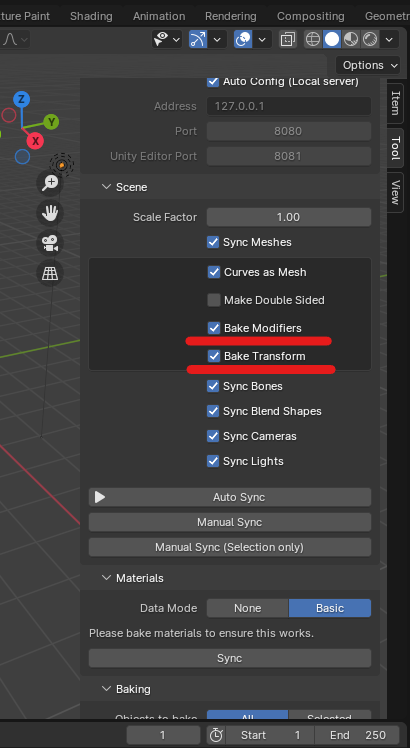
Task: Click the Scale Factor 1.00 field
Action: point(289,217)
